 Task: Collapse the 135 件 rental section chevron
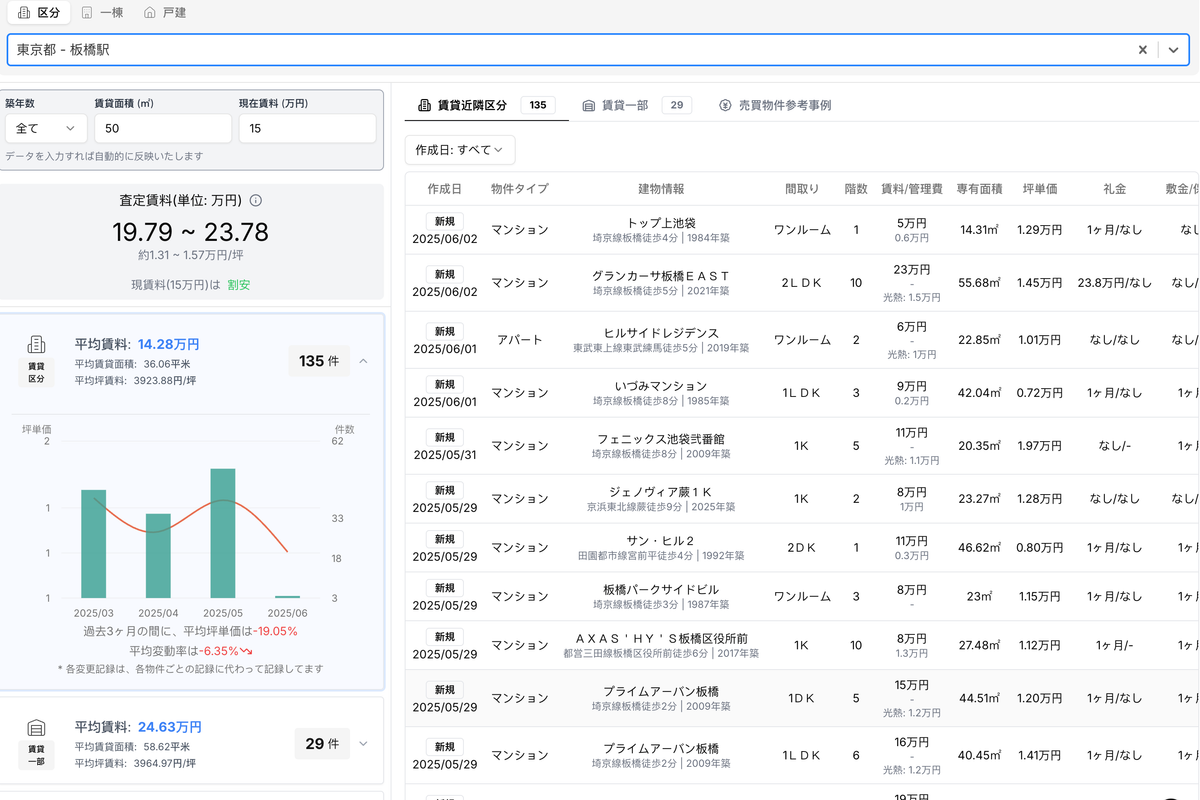tap(363, 361)
